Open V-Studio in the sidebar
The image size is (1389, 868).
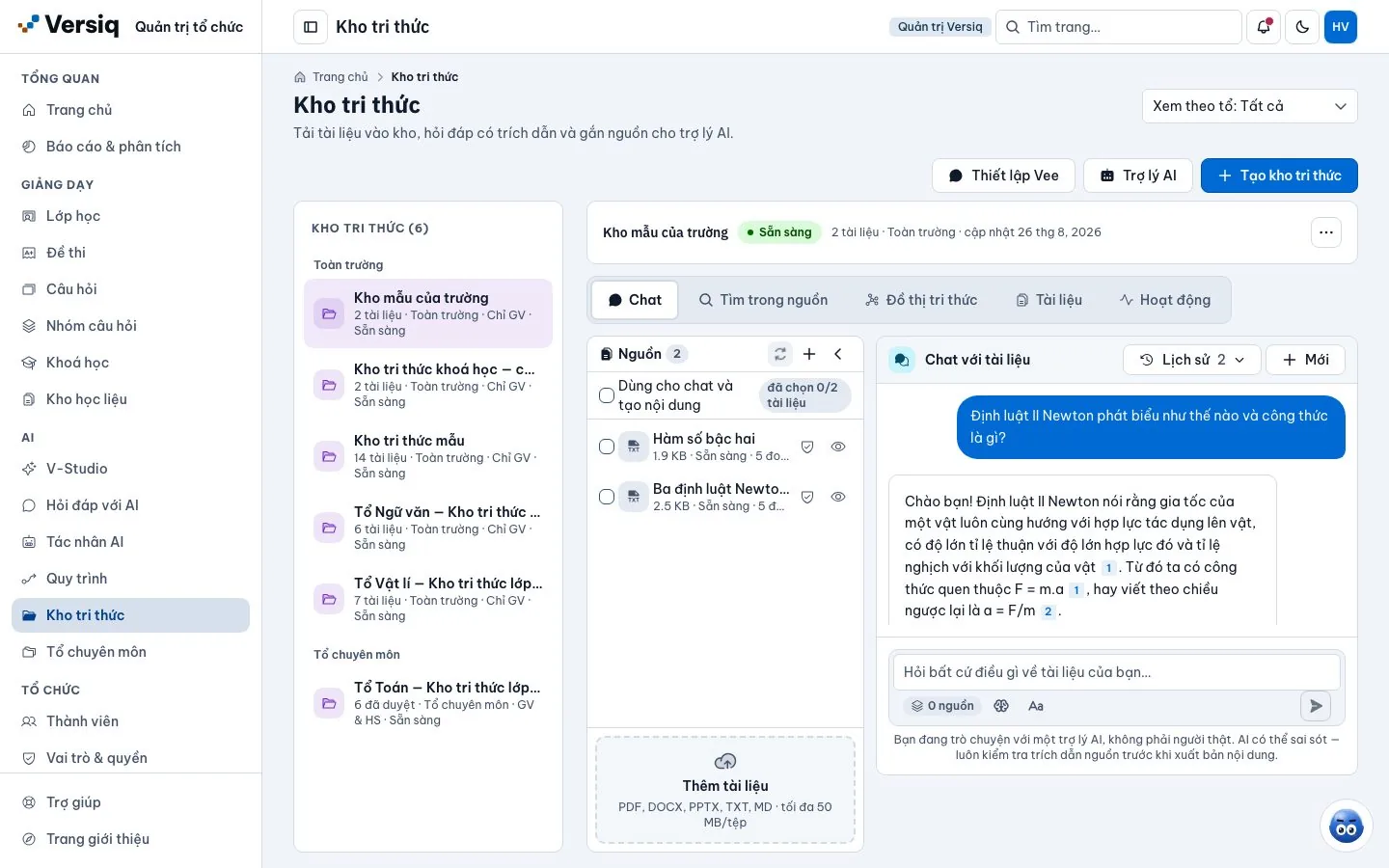coord(130,469)
